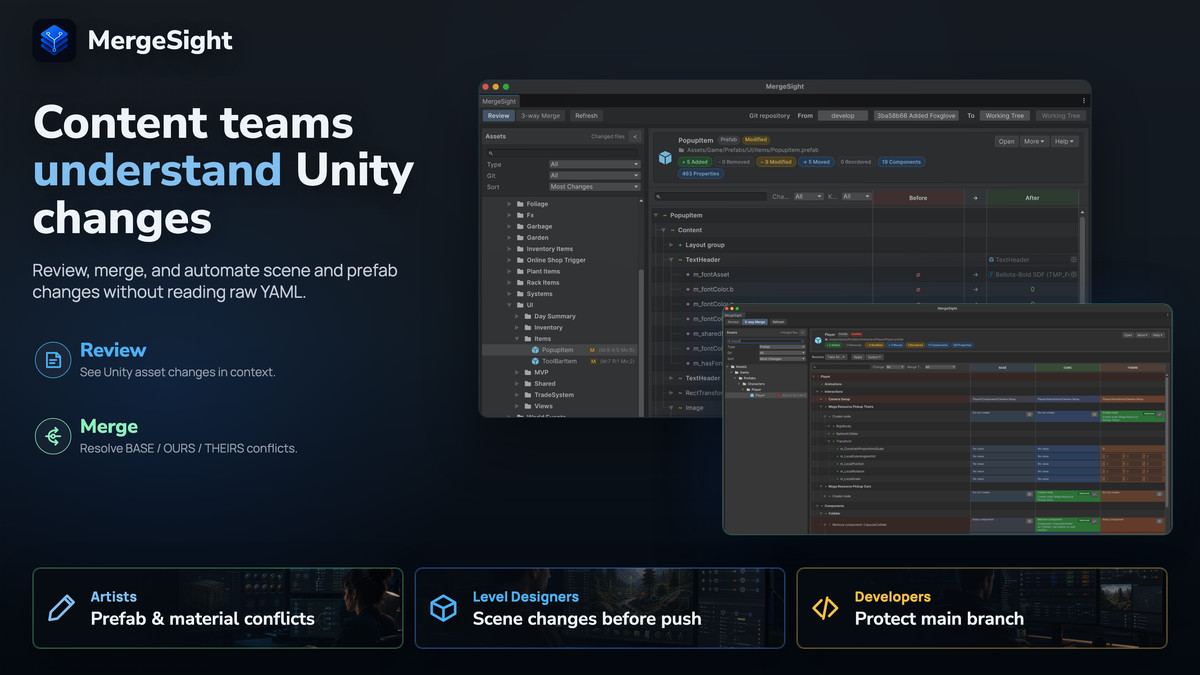Viewport: 1200px width, 675px height.
Task: Switch to Review tab in Review window
Action: [x=498, y=116]
